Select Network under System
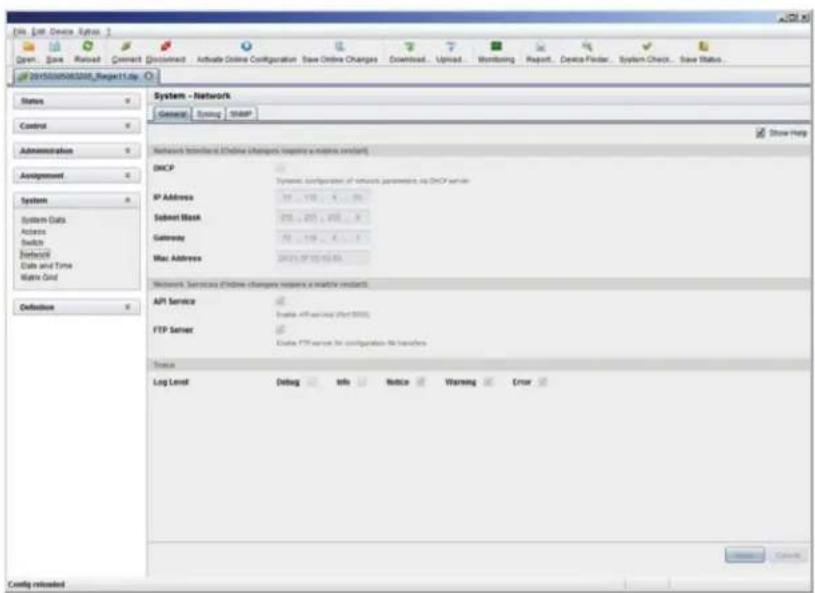The width and height of the screenshot is (815, 593). click(35, 254)
